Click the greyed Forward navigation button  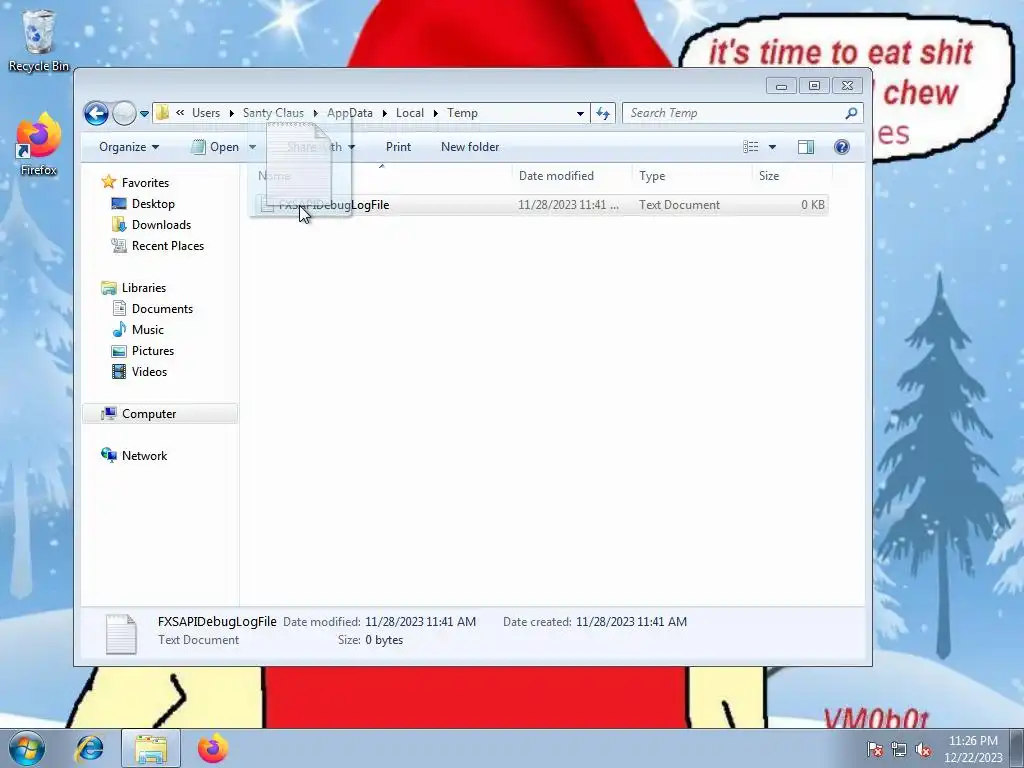click(x=124, y=114)
